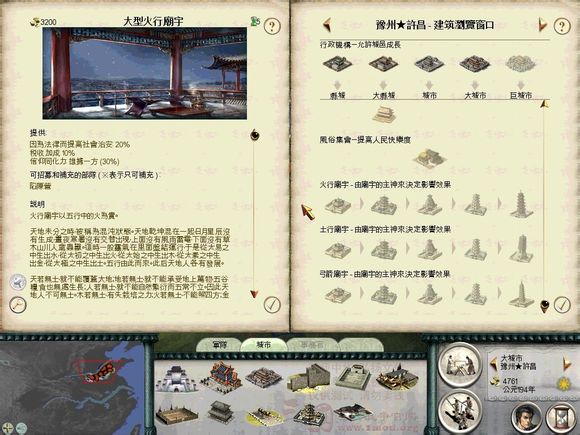
Task: Confirm with the left page checkmark
Action: [x=272, y=305]
